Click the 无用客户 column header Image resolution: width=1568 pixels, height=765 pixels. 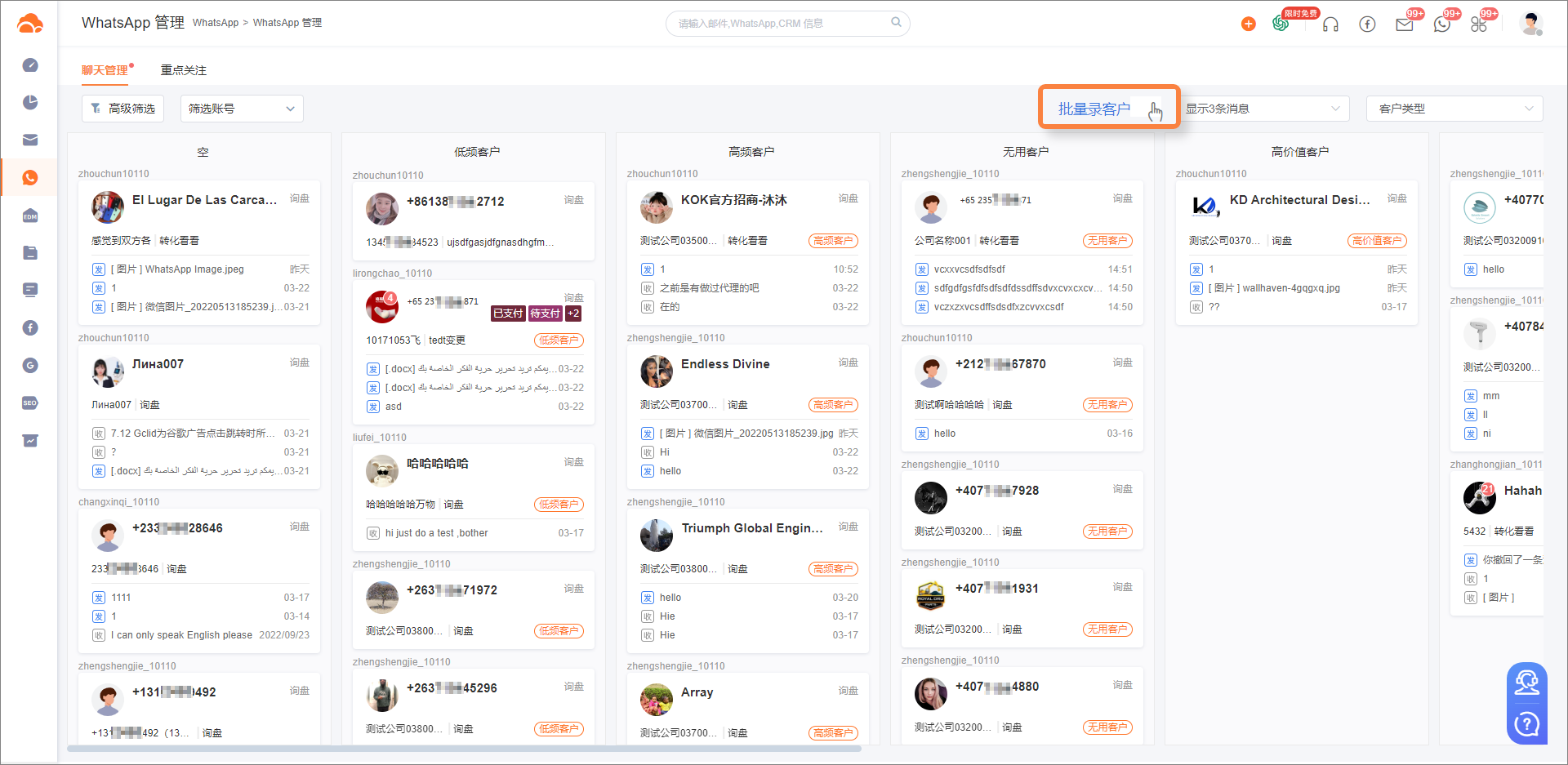click(1026, 152)
